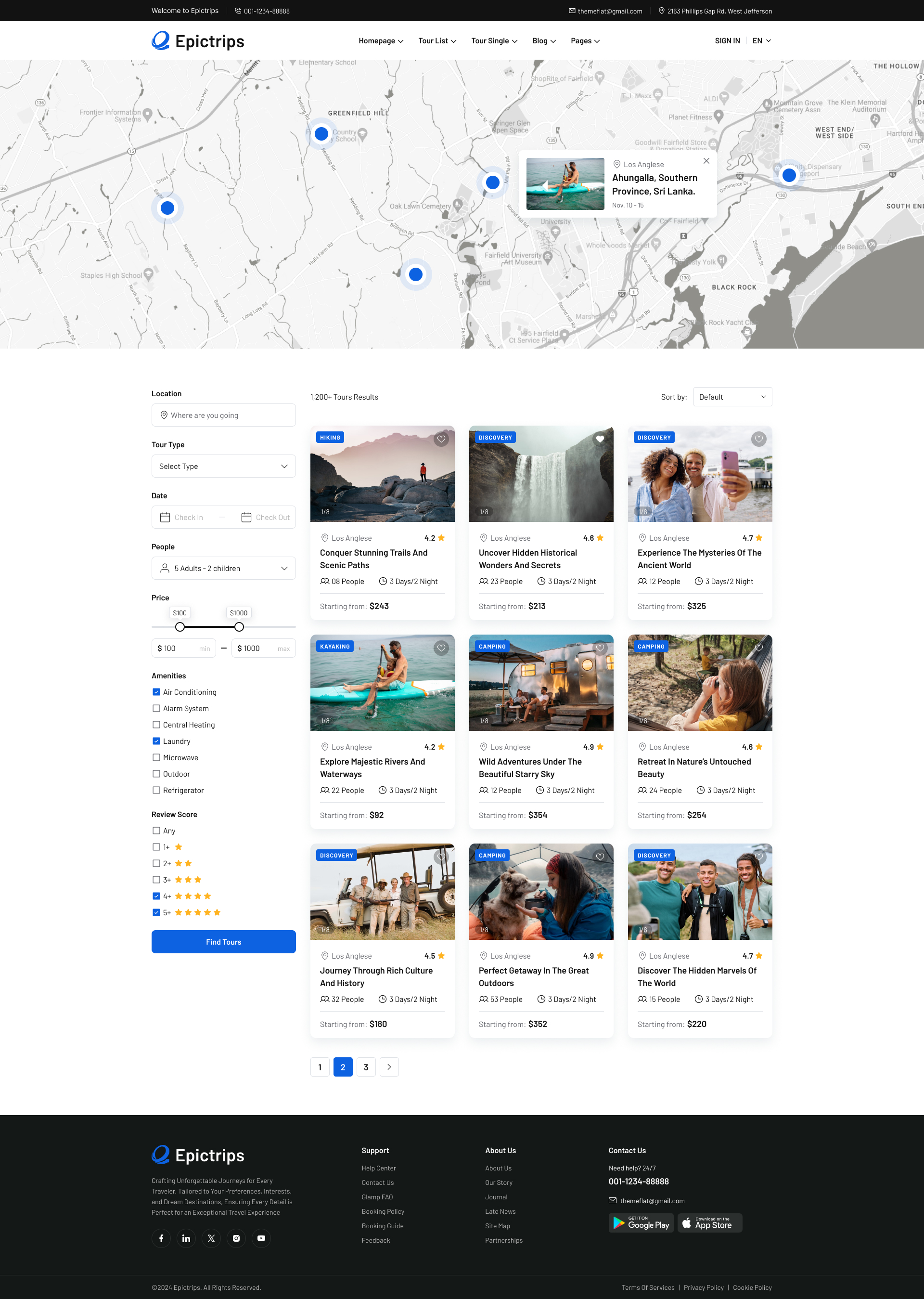Expand the Blog navigation menu

point(543,40)
